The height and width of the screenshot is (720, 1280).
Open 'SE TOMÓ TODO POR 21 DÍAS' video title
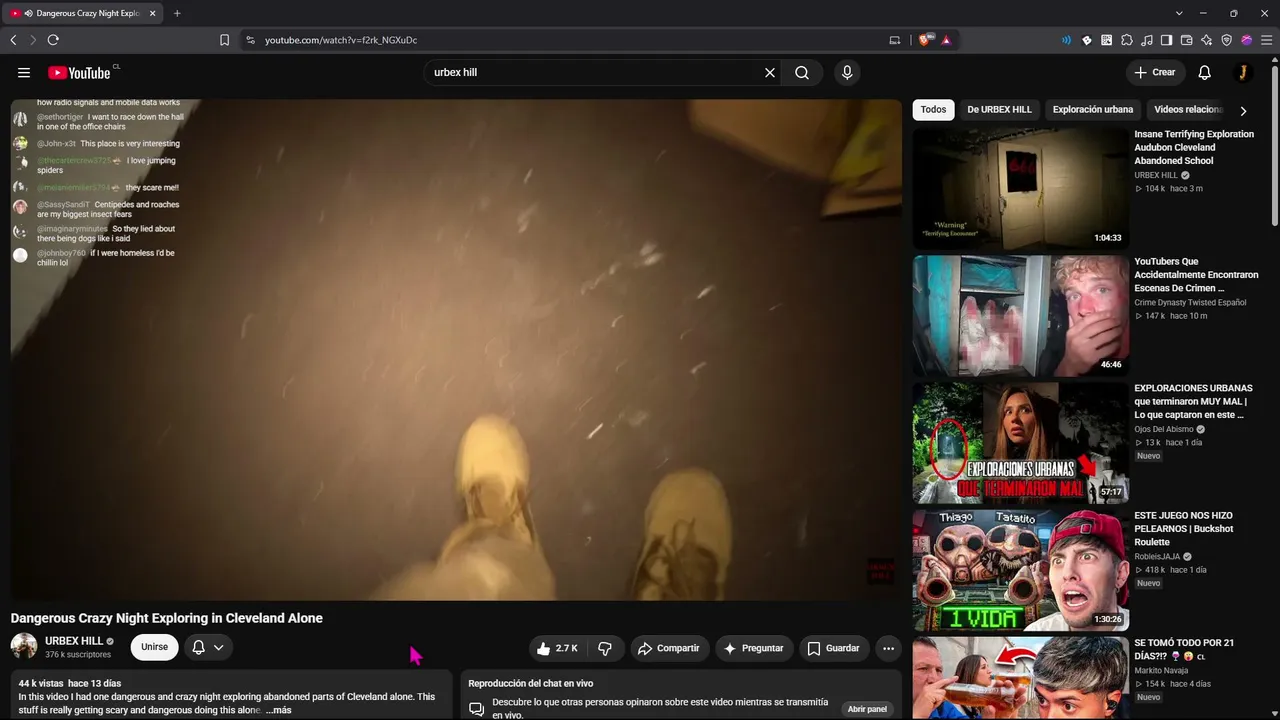click(1184, 649)
